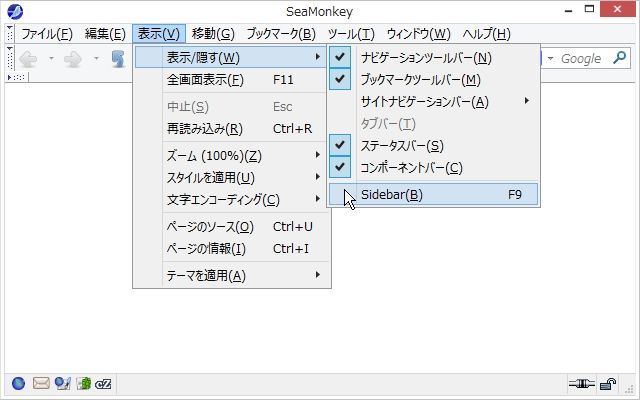Image resolution: width=640 pixels, height=400 pixels.
Task: Open the ブックマーク(B) menu
Action: [281, 34]
